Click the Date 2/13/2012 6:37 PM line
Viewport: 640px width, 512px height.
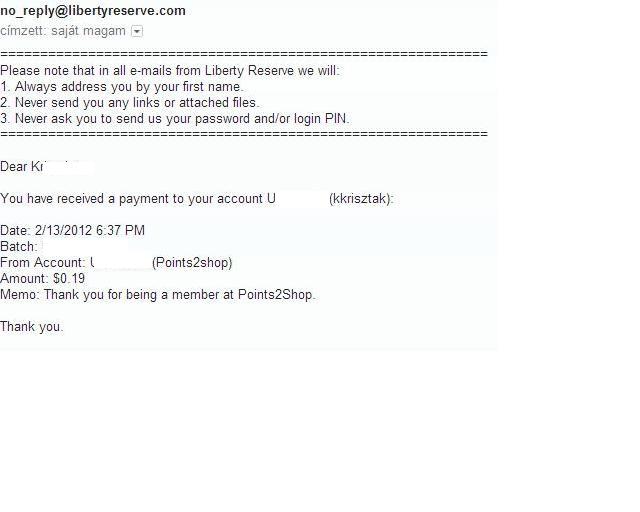click(73, 231)
